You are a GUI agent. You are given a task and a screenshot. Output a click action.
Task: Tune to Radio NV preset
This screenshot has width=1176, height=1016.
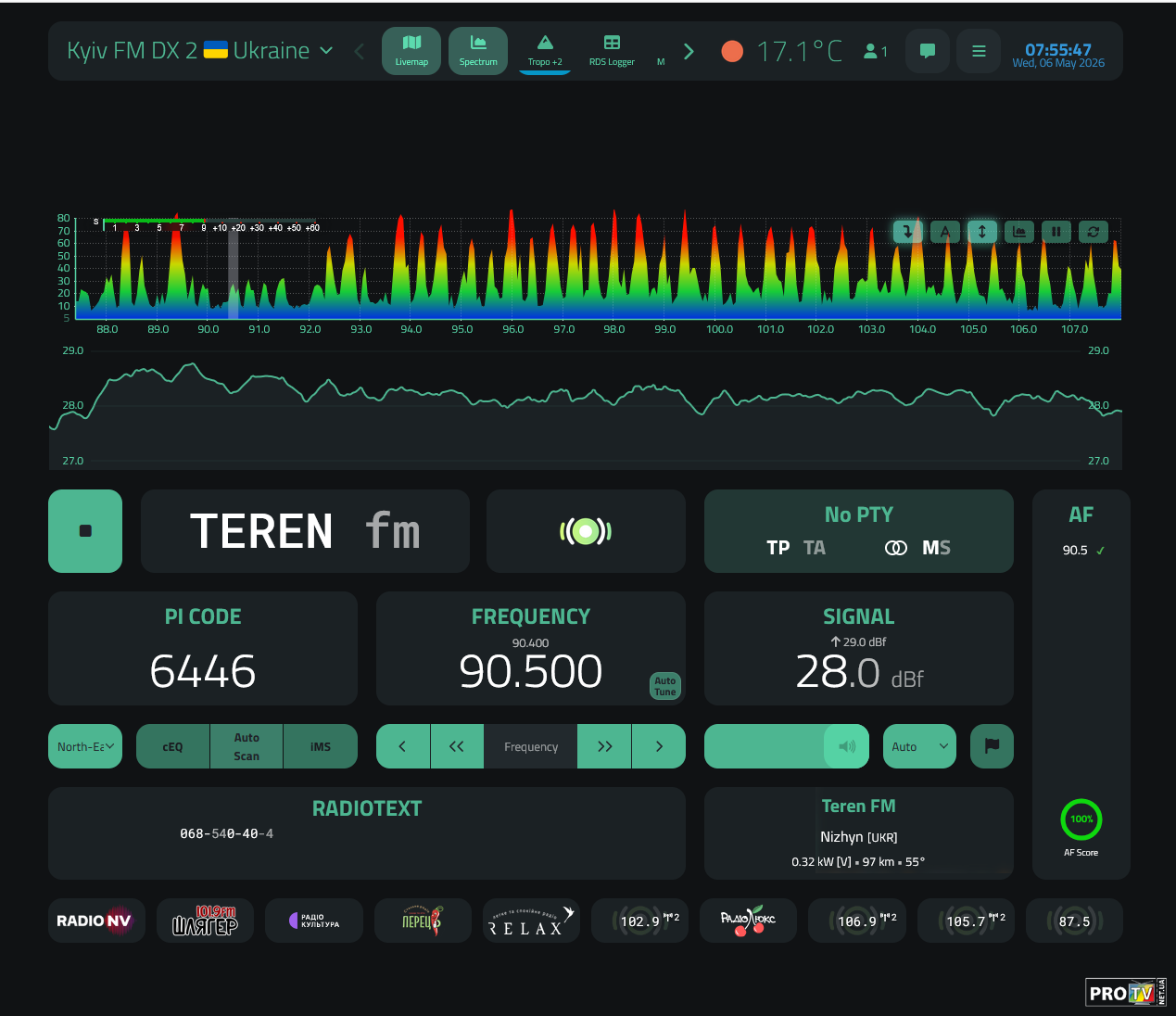(x=96, y=921)
